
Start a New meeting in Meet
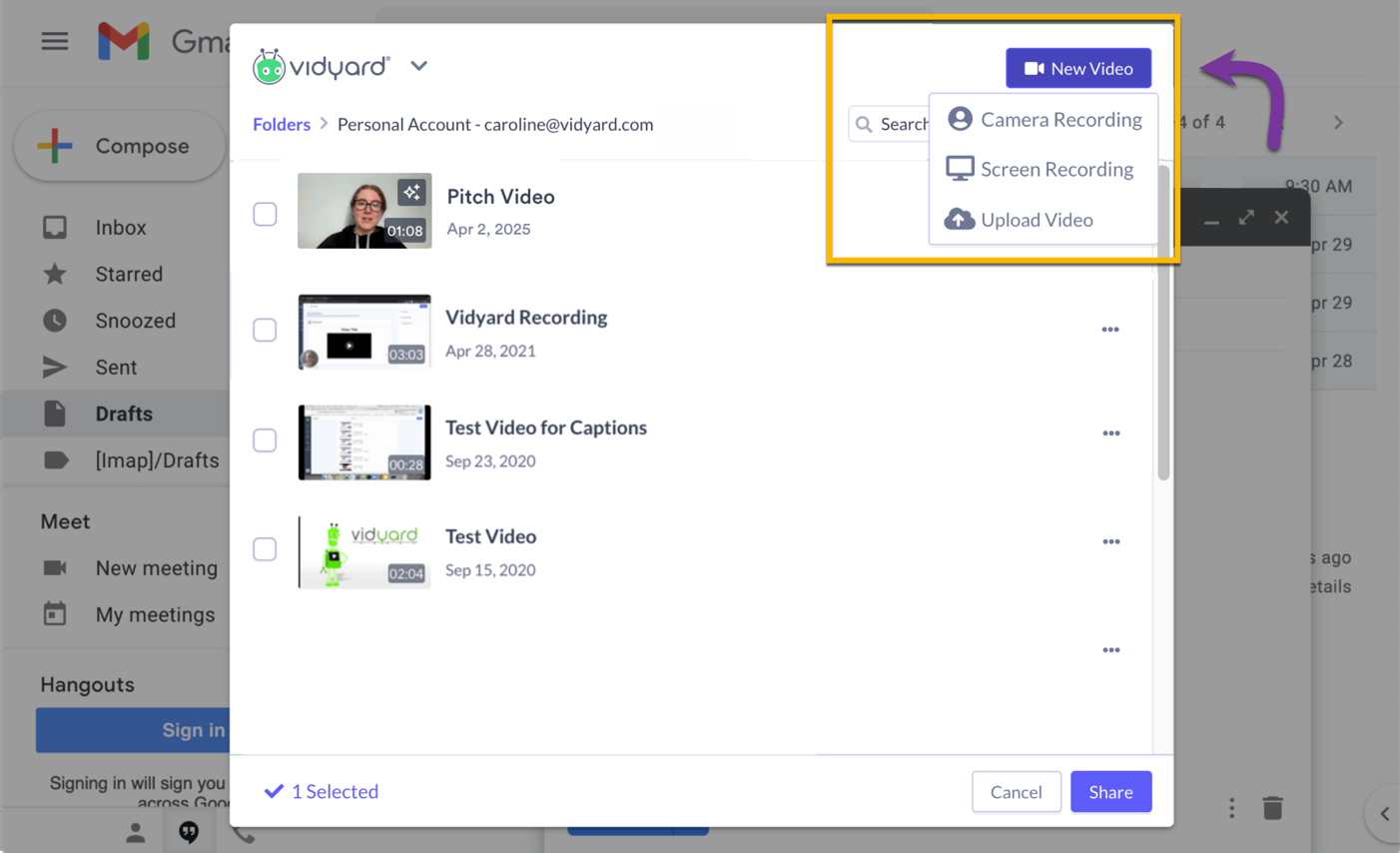(156, 568)
